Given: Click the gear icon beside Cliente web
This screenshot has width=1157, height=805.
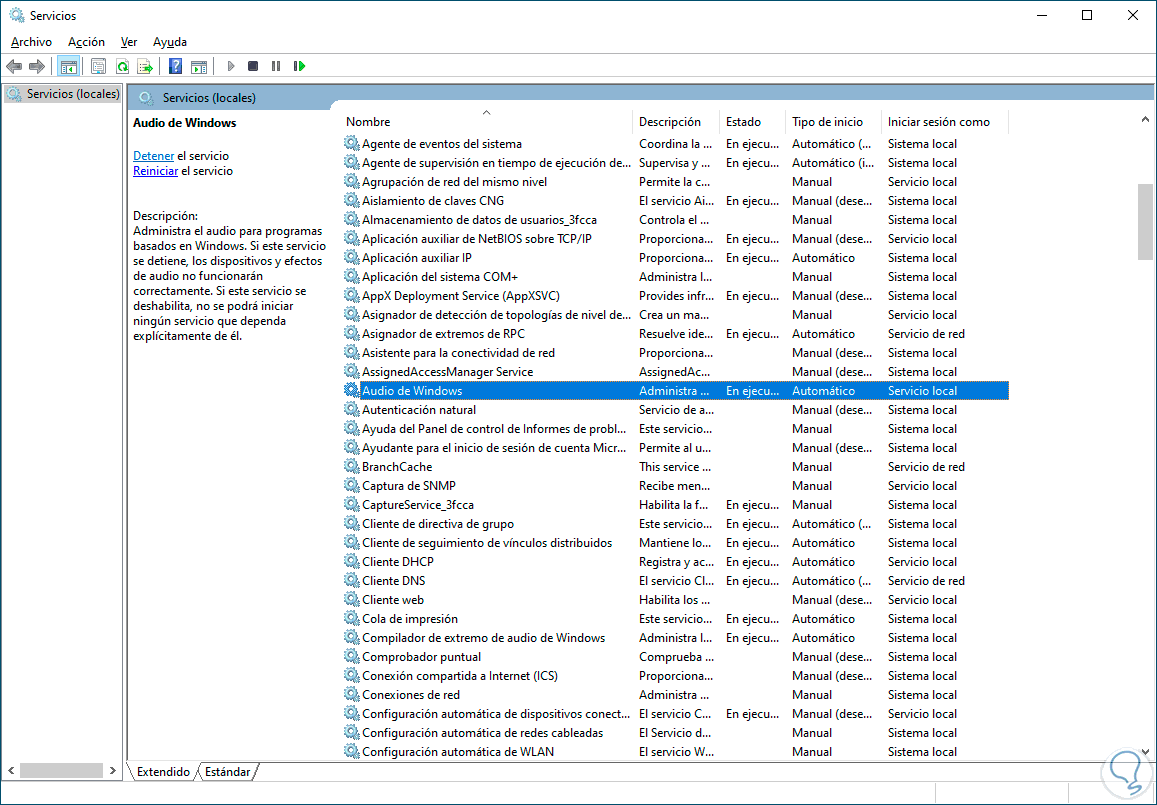Looking at the screenshot, I should [352, 600].
